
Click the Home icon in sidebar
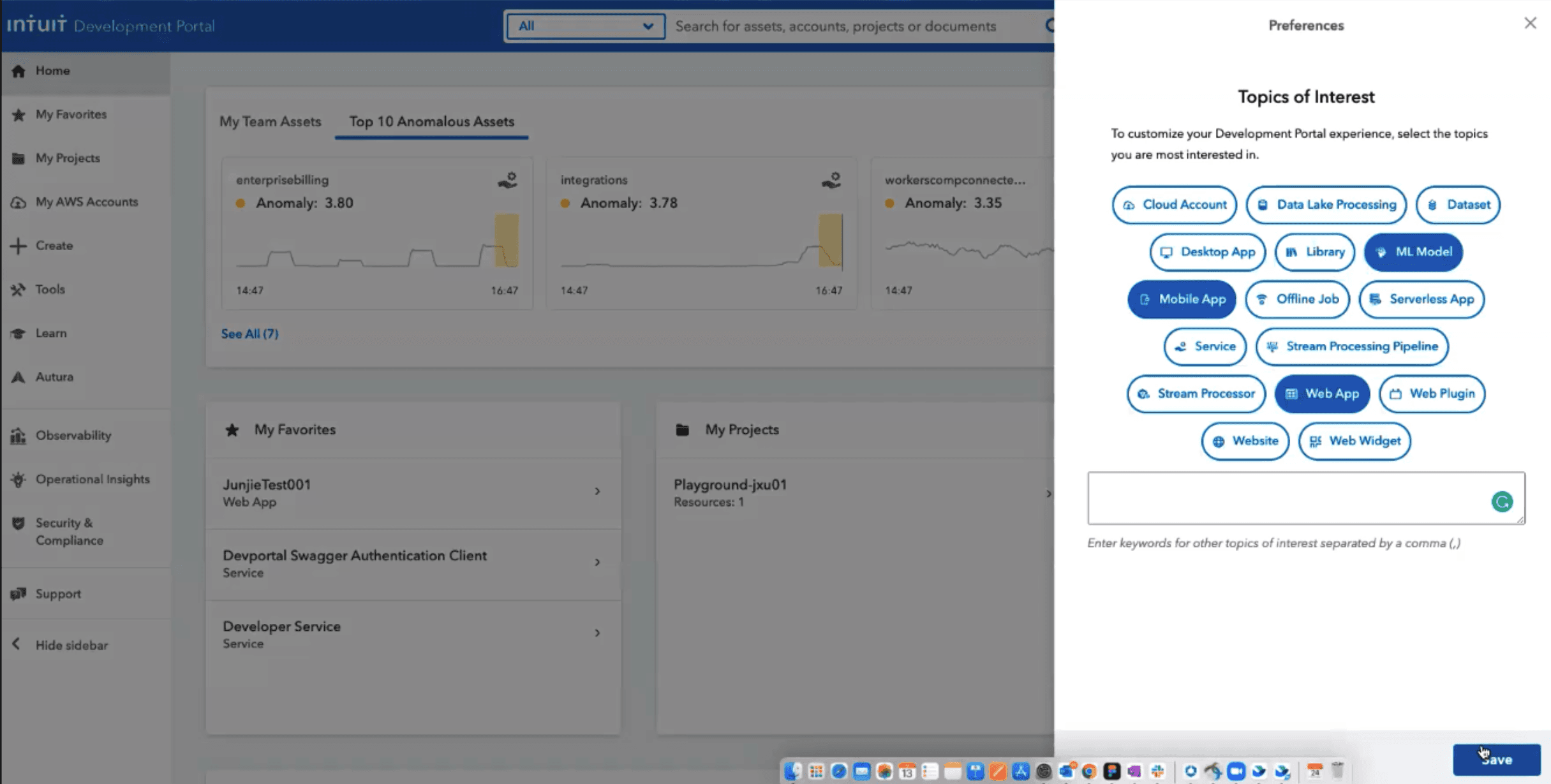pyautogui.click(x=18, y=71)
